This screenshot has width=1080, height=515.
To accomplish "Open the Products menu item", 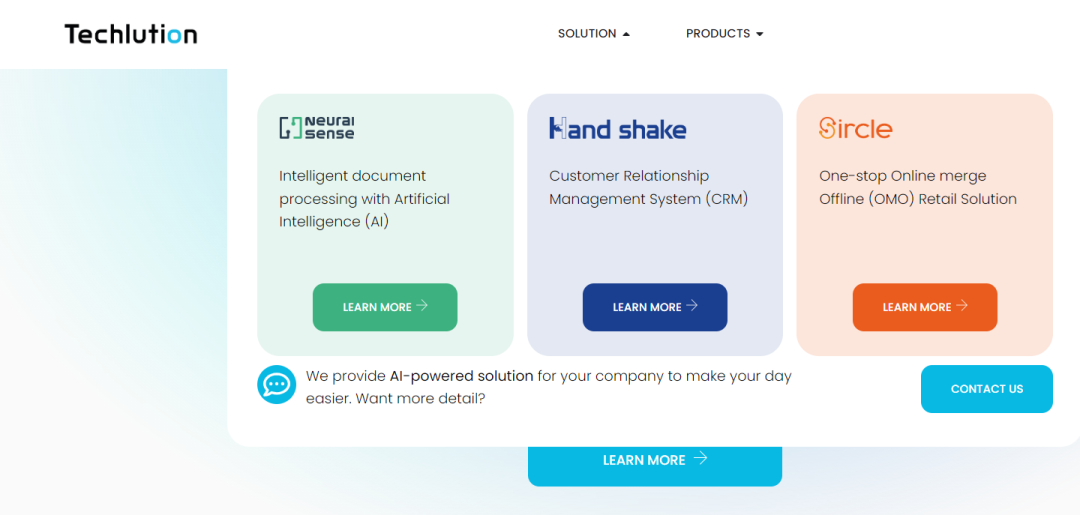I will point(718,34).
